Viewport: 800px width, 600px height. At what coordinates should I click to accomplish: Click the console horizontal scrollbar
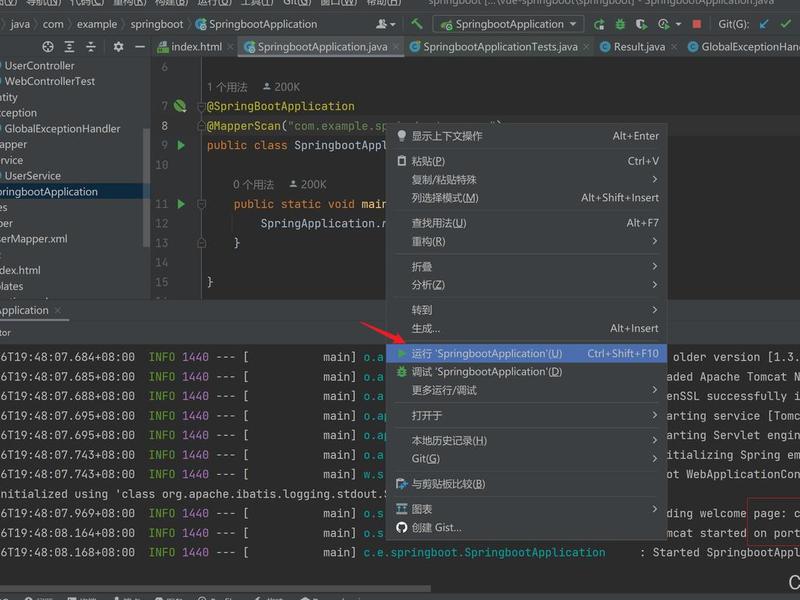[x=215, y=588]
